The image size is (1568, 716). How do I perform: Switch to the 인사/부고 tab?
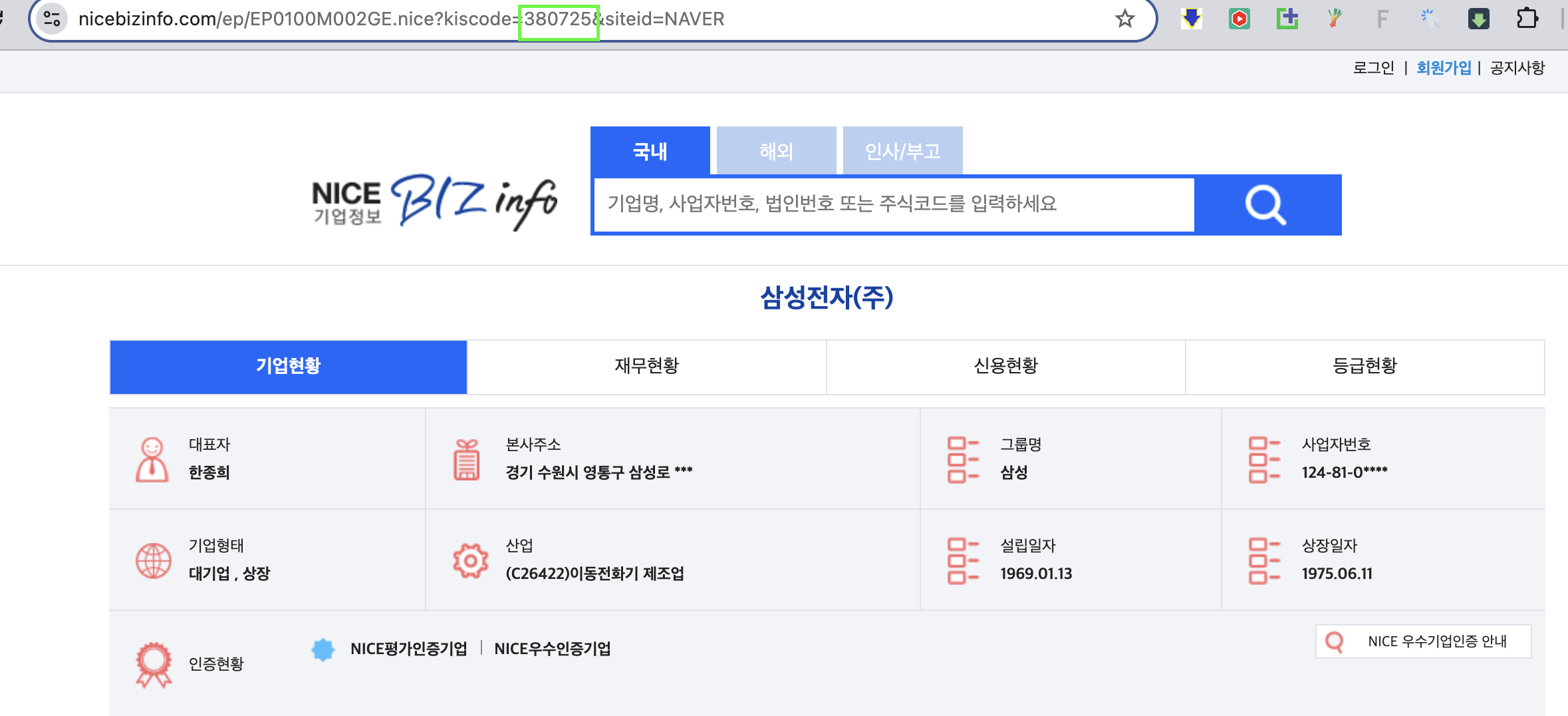(x=902, y=151)
